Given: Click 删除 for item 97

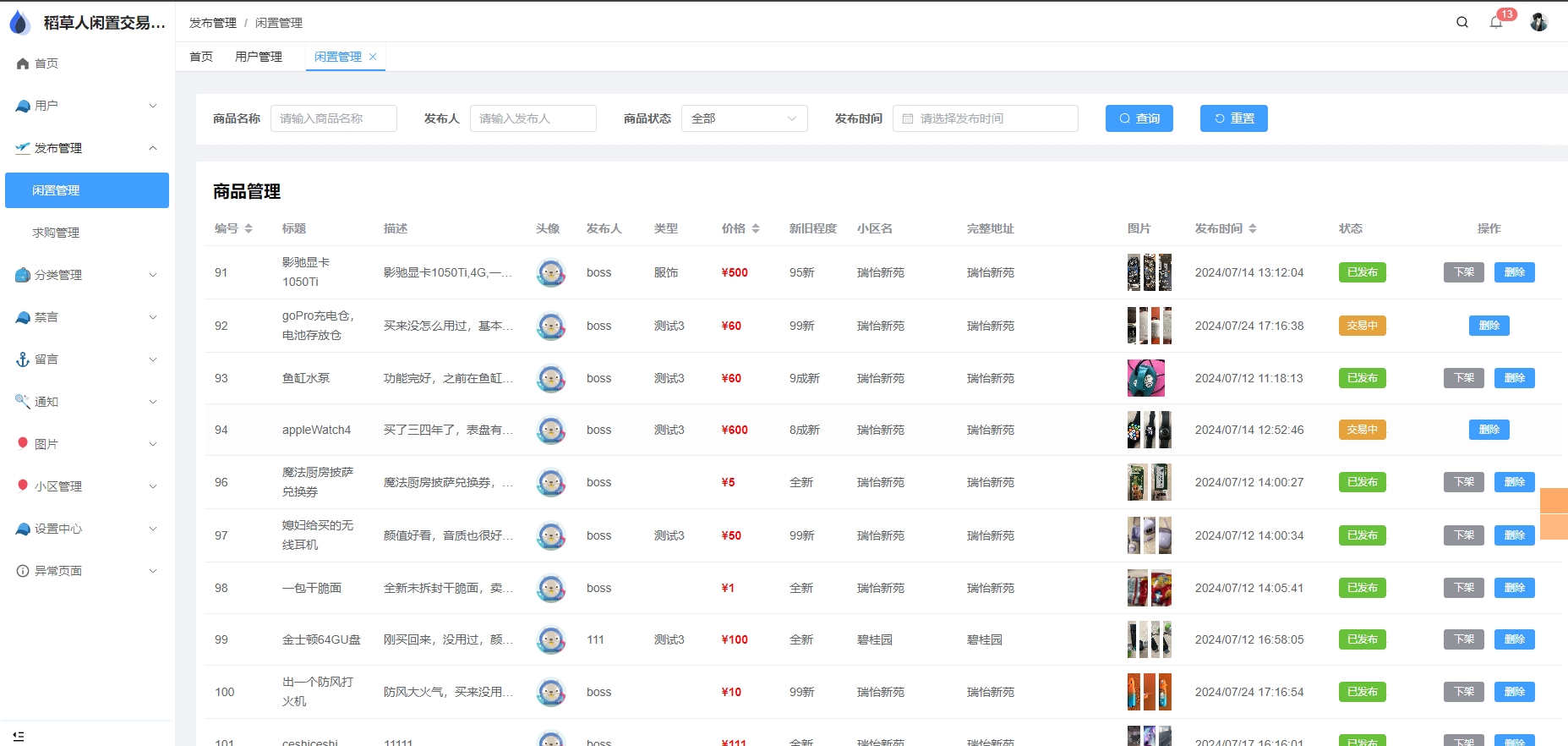Looking at the screenshot, I should tap(1515, 535).
